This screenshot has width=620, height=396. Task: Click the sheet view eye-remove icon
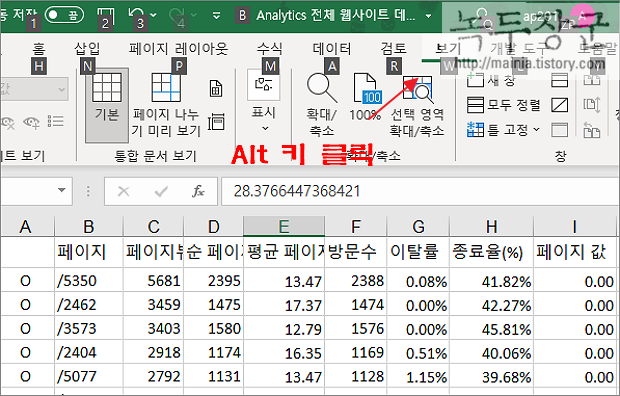tap(8, 123)
